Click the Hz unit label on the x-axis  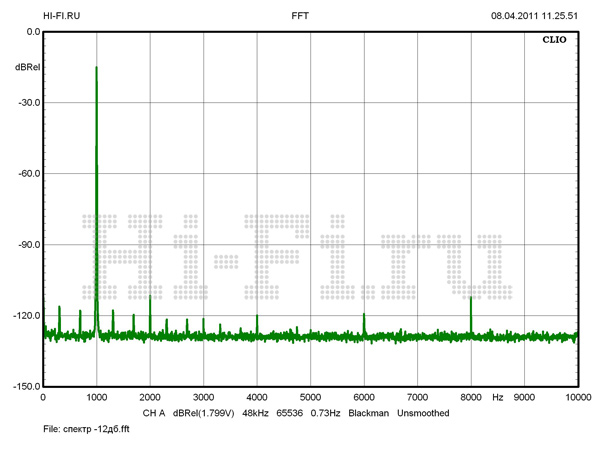click(497, 397)
